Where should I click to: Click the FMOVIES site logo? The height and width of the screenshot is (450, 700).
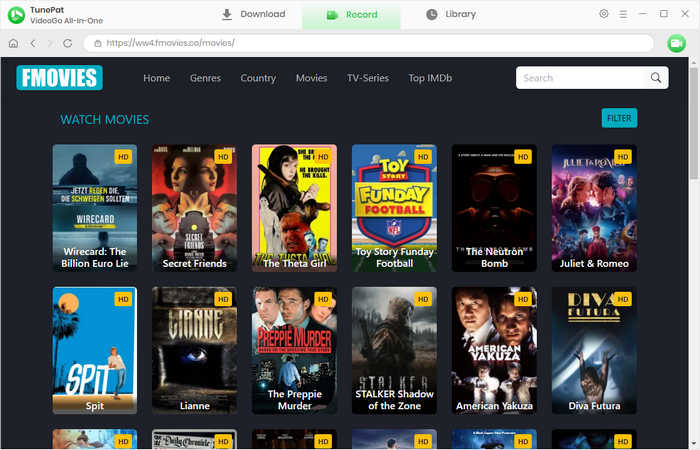pos(59,78)
